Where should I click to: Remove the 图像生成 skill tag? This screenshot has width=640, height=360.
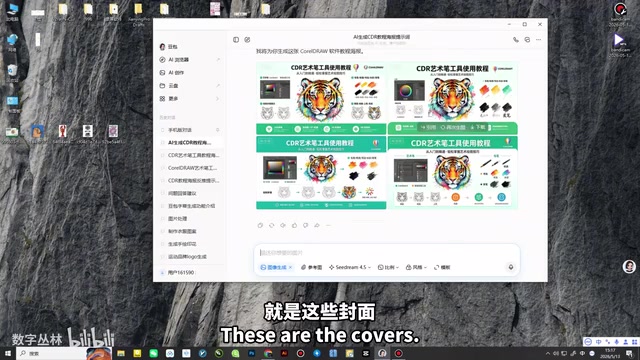(x=290, y=267)
